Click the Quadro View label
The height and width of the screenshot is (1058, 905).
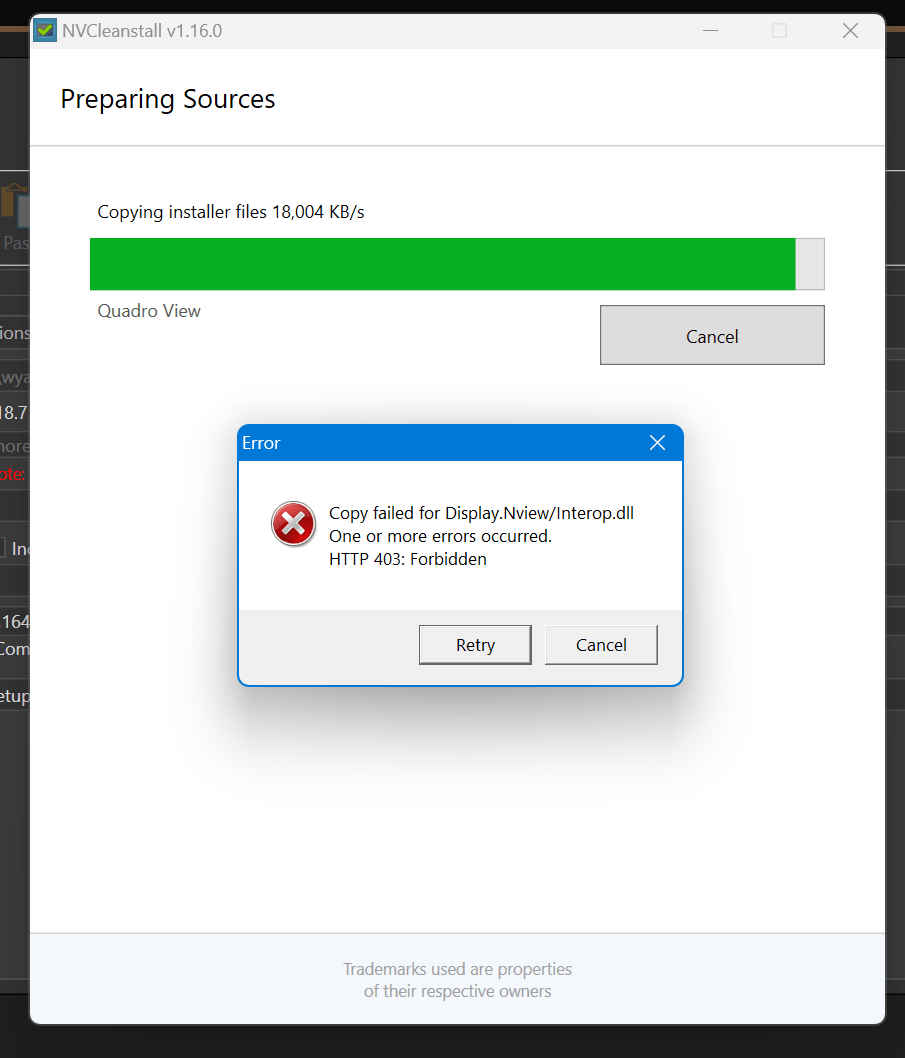pyautogui.click(x=149, y=311)
